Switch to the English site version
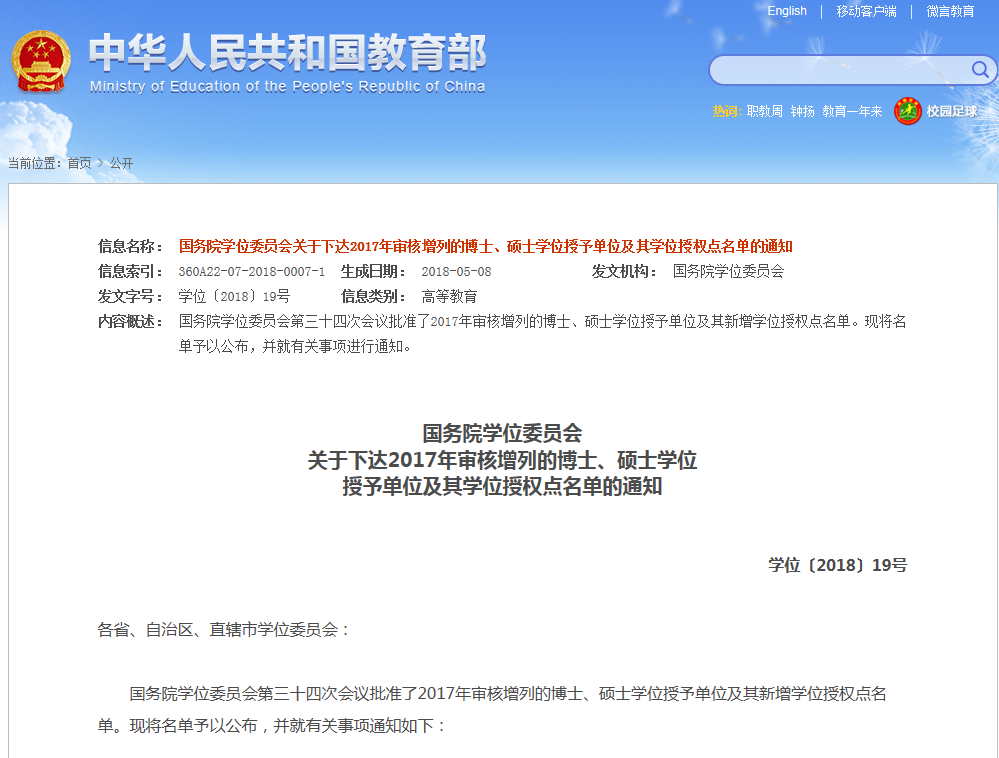 (x=787, y=11)
